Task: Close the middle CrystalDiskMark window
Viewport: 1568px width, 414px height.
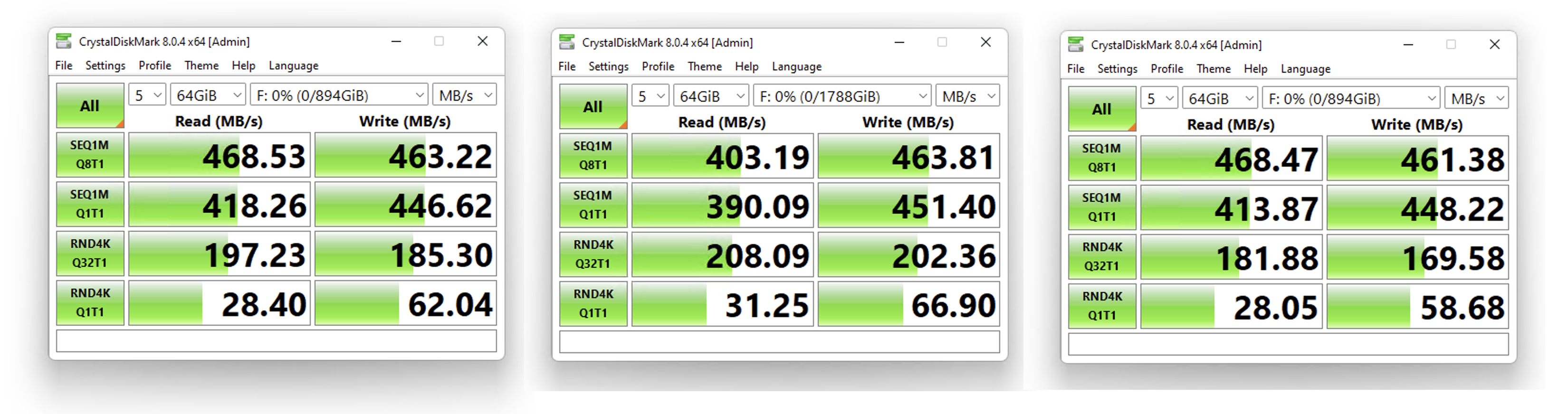Action: [x=985, y=42]
